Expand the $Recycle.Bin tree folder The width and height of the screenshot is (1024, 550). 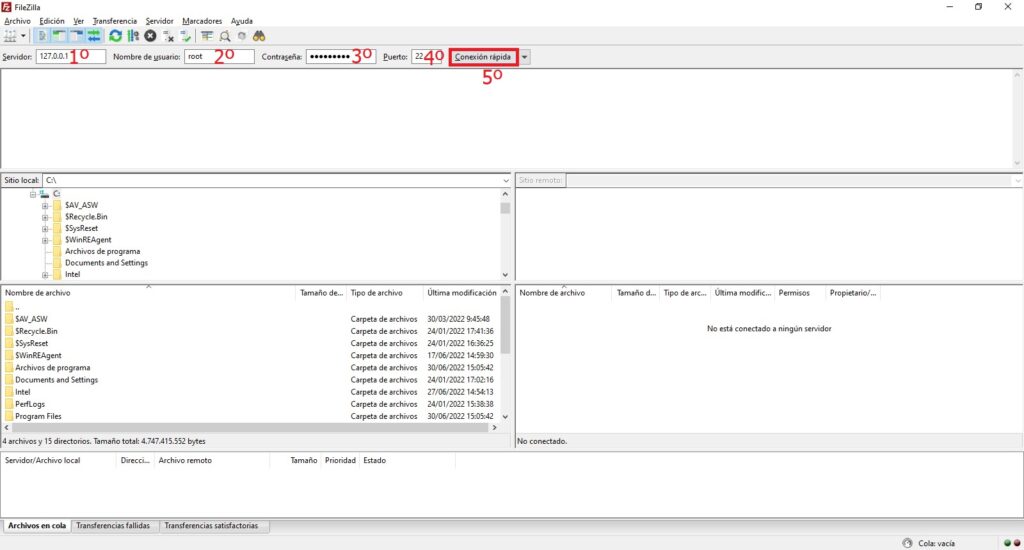tap(45, 218)
